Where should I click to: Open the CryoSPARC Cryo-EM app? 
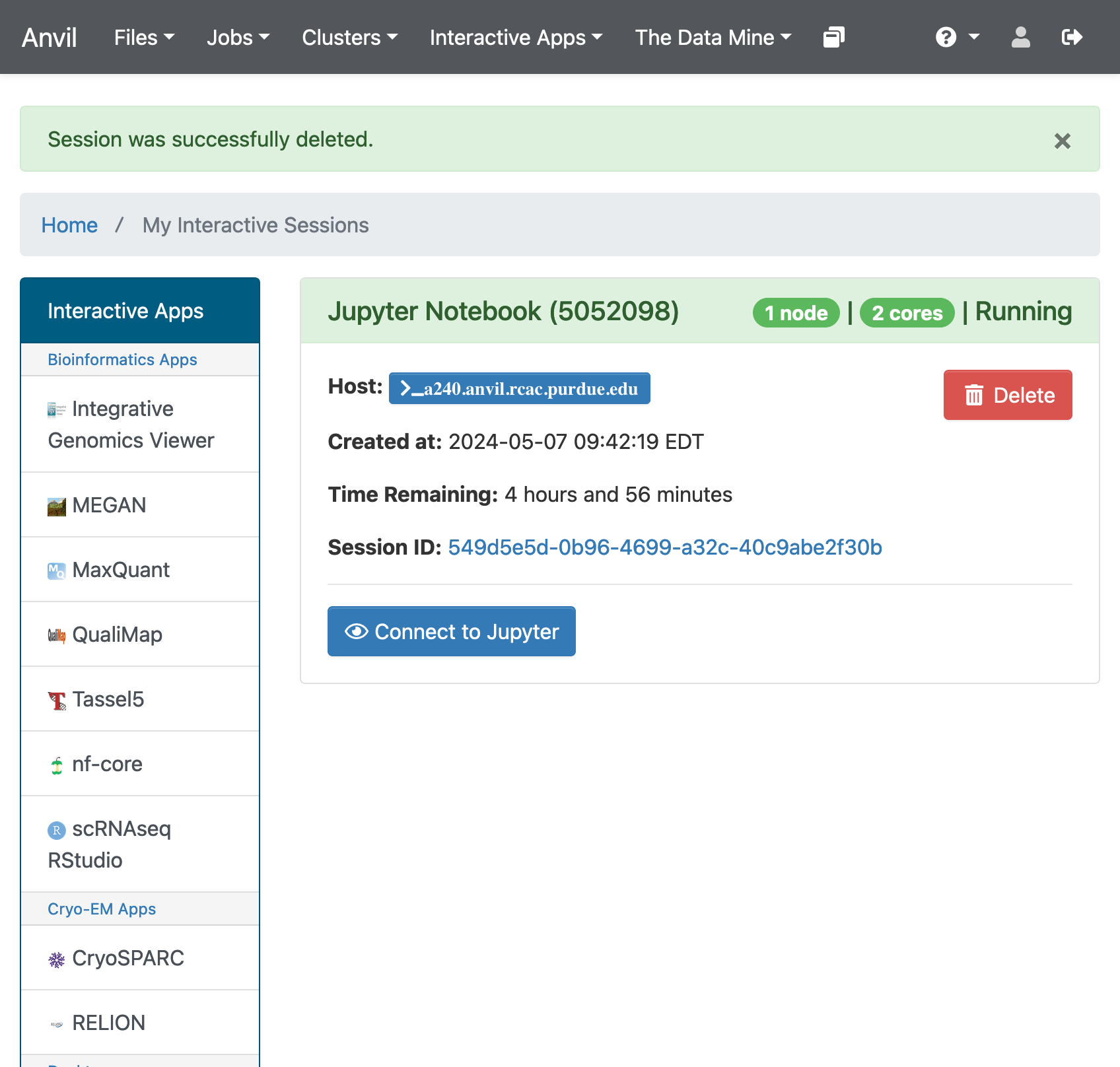click(x=128, y=958)
